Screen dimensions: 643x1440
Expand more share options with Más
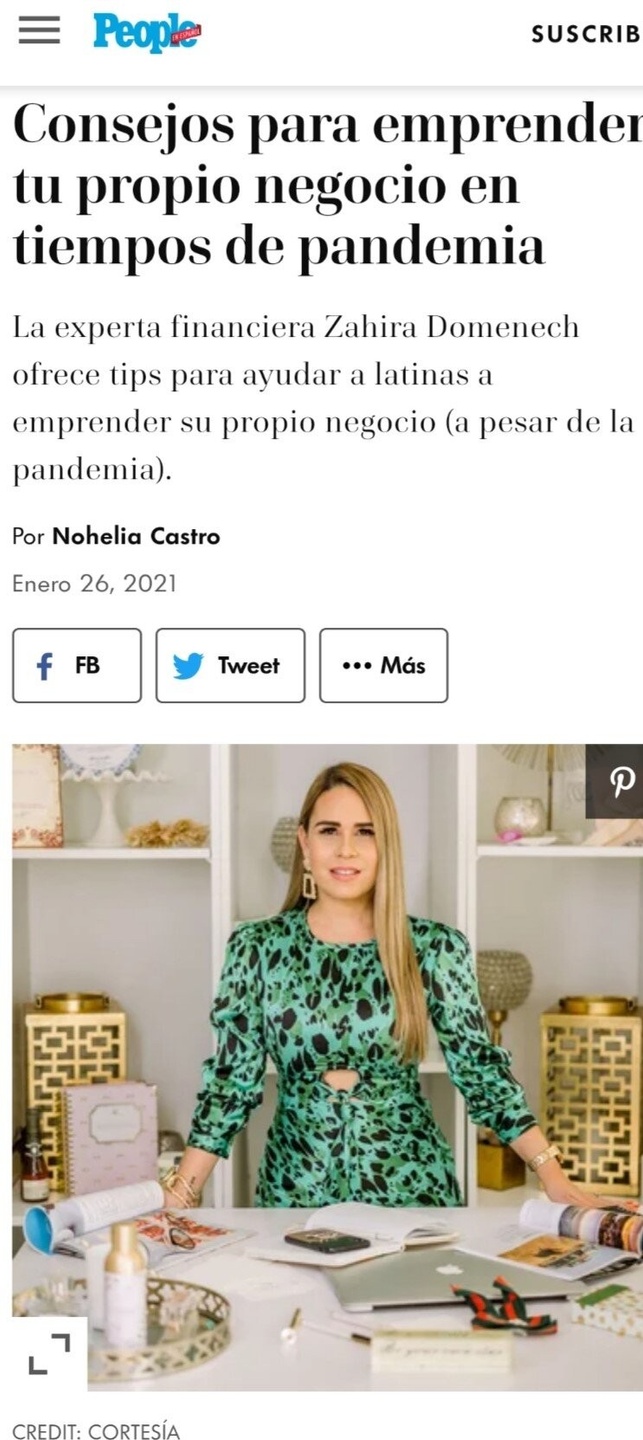tap(403, 665)
